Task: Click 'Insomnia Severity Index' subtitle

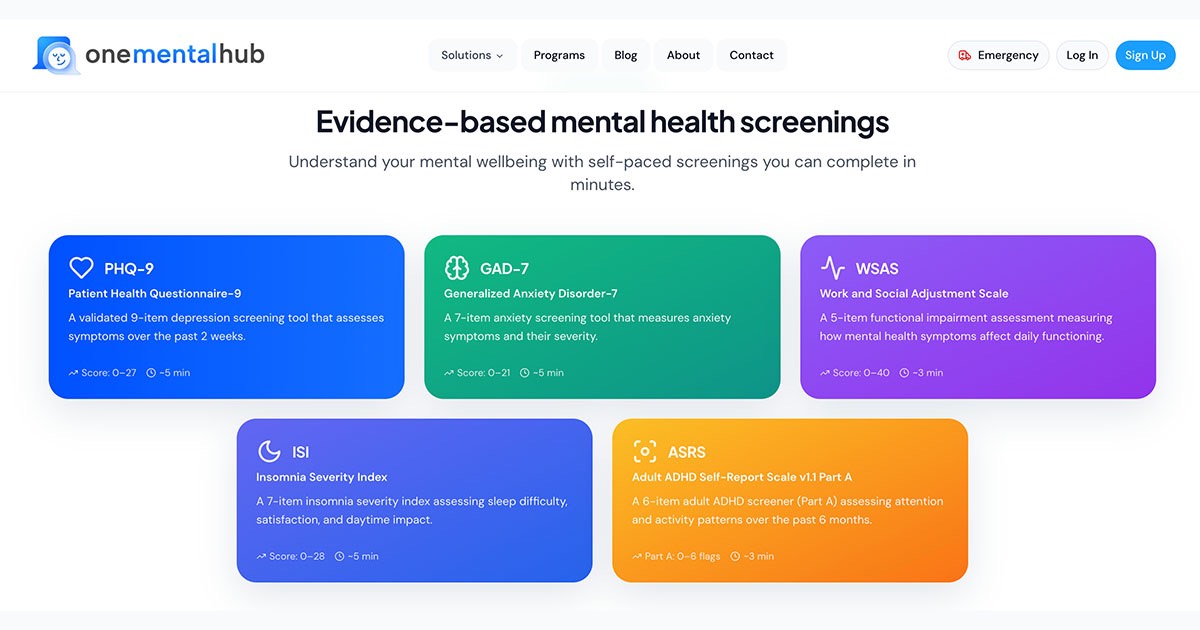Action: (322, 477)
